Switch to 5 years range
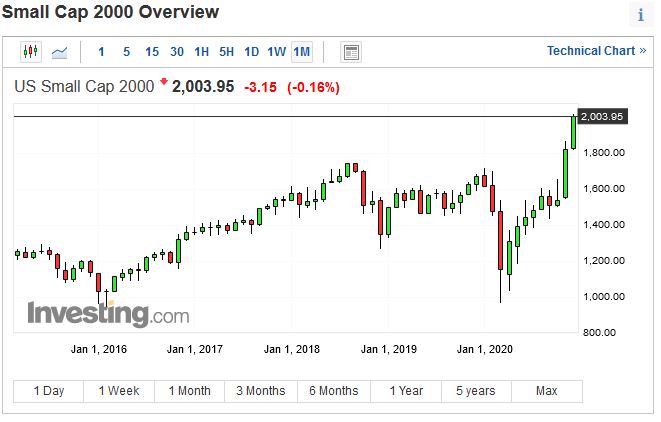Viewport: 661px width, 422px height. coord(476,391)
